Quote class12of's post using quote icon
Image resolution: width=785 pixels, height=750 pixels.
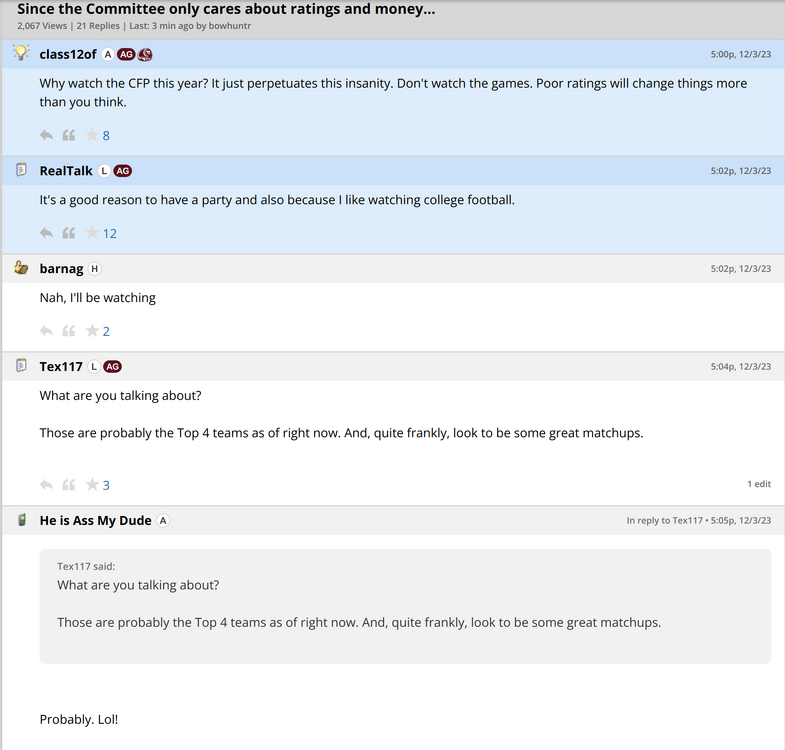click(69, 135)
